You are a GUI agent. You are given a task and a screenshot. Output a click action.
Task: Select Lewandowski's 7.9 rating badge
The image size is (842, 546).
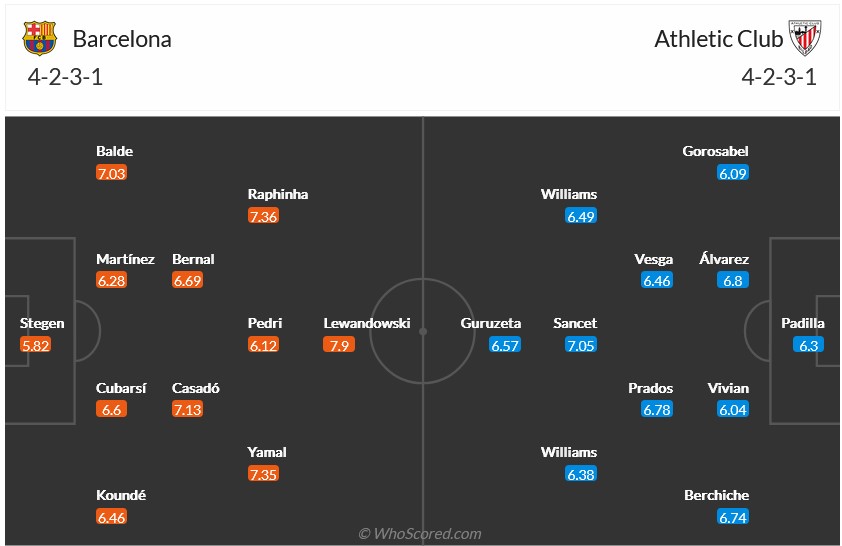[x=339, y=345]
